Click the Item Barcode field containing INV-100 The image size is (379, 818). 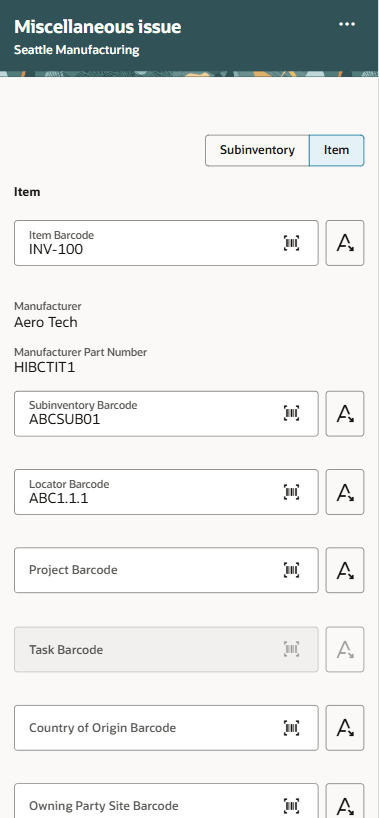166,243
